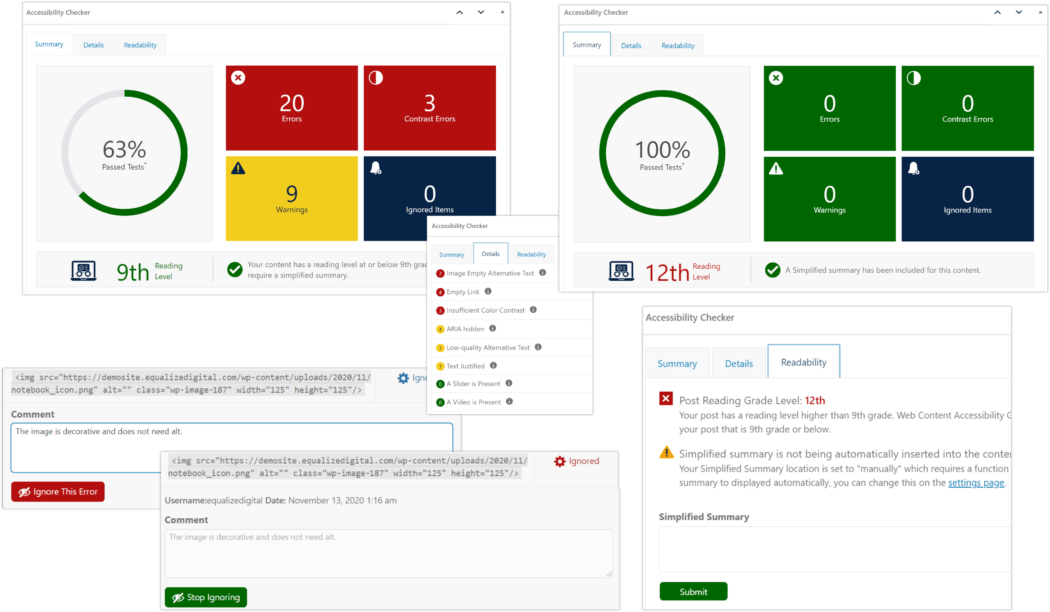Click the active Comment field with blue border
Screen dimensions: 1050x612
click(232, 447)
